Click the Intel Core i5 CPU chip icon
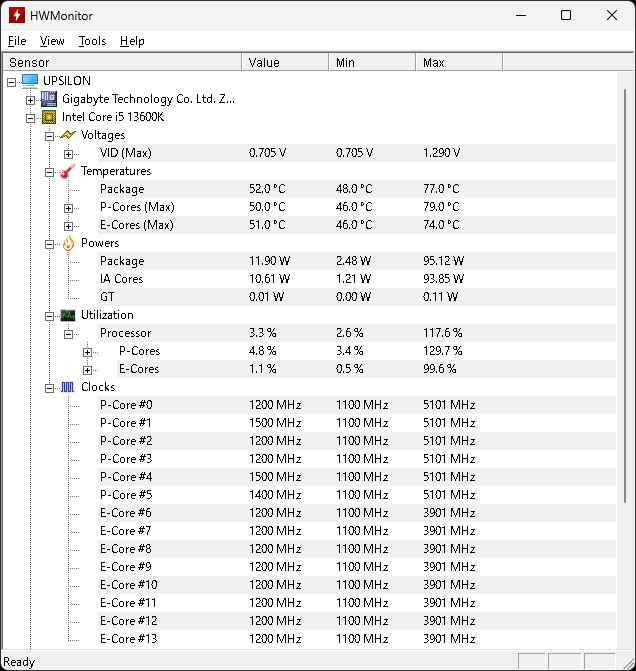Viewport: 636px width, 671px height. click(49, 117)
